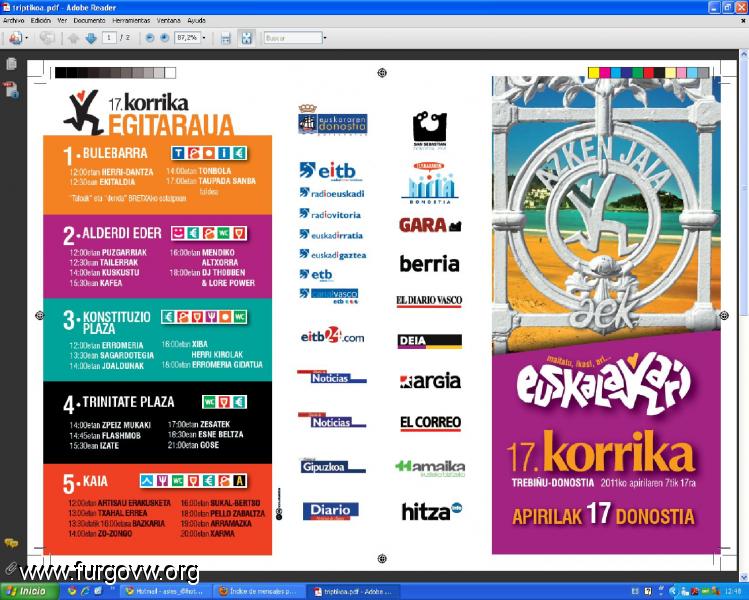Click the blue Diario logo
The height and width of the screenshot is (600, 749).
(x=331, y=511)
